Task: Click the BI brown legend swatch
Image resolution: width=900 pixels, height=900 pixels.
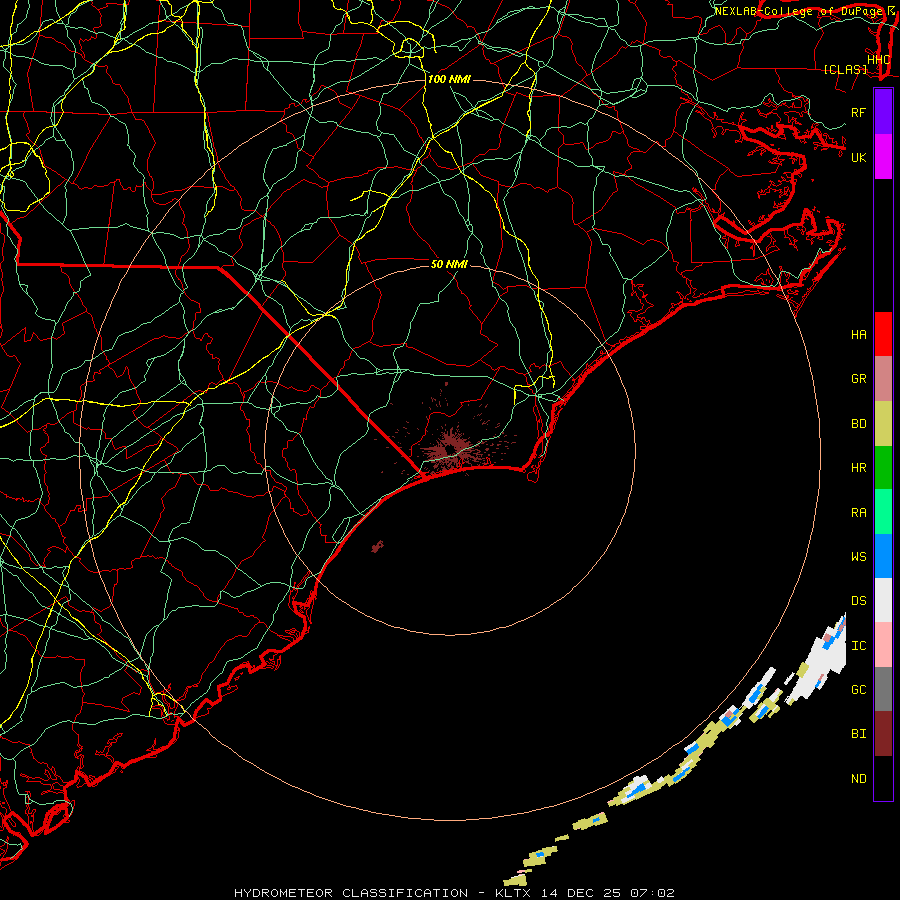Action: pos(883,734)
